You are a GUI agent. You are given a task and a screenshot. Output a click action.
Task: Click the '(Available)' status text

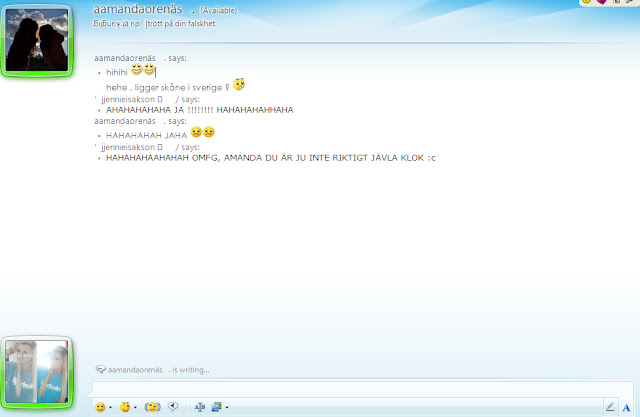coord(218,10)
